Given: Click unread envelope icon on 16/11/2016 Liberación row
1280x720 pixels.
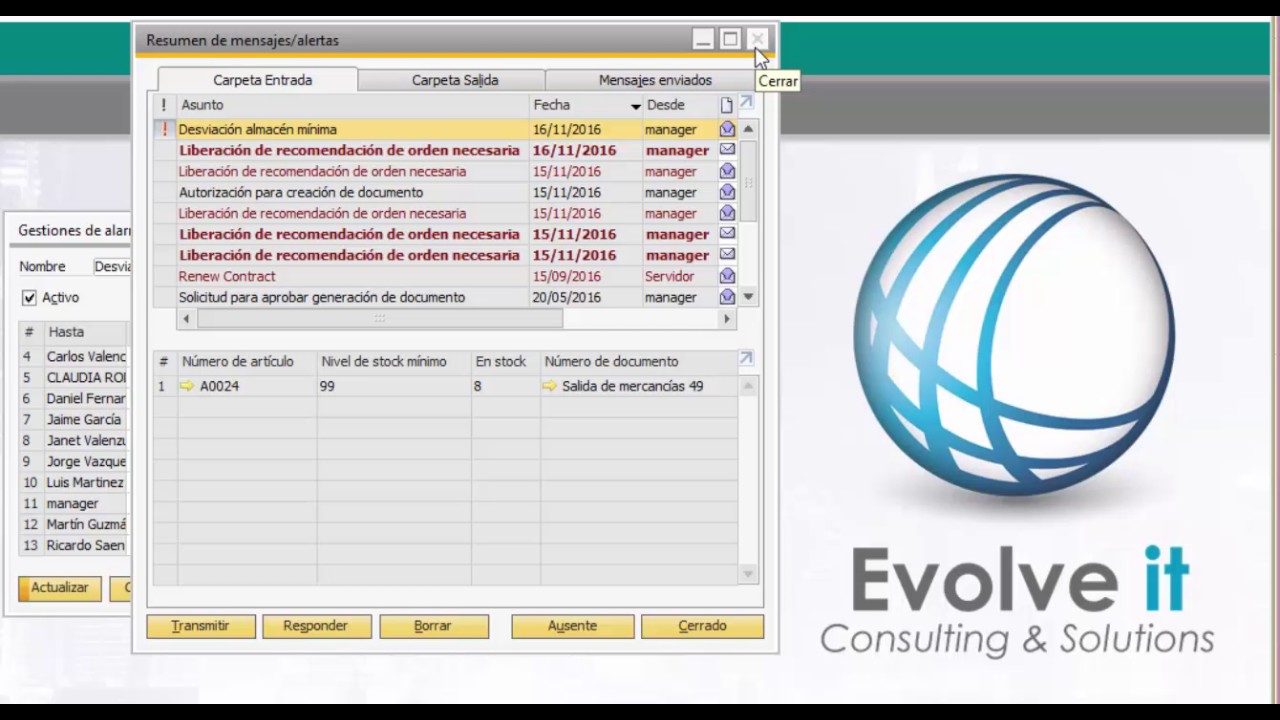Looking at the screenshot, I should click(727, 150).
